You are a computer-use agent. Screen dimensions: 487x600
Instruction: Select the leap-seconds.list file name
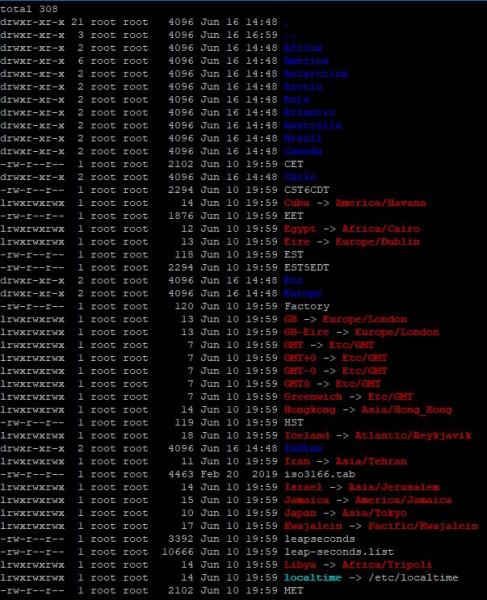[x=339, y=552]
